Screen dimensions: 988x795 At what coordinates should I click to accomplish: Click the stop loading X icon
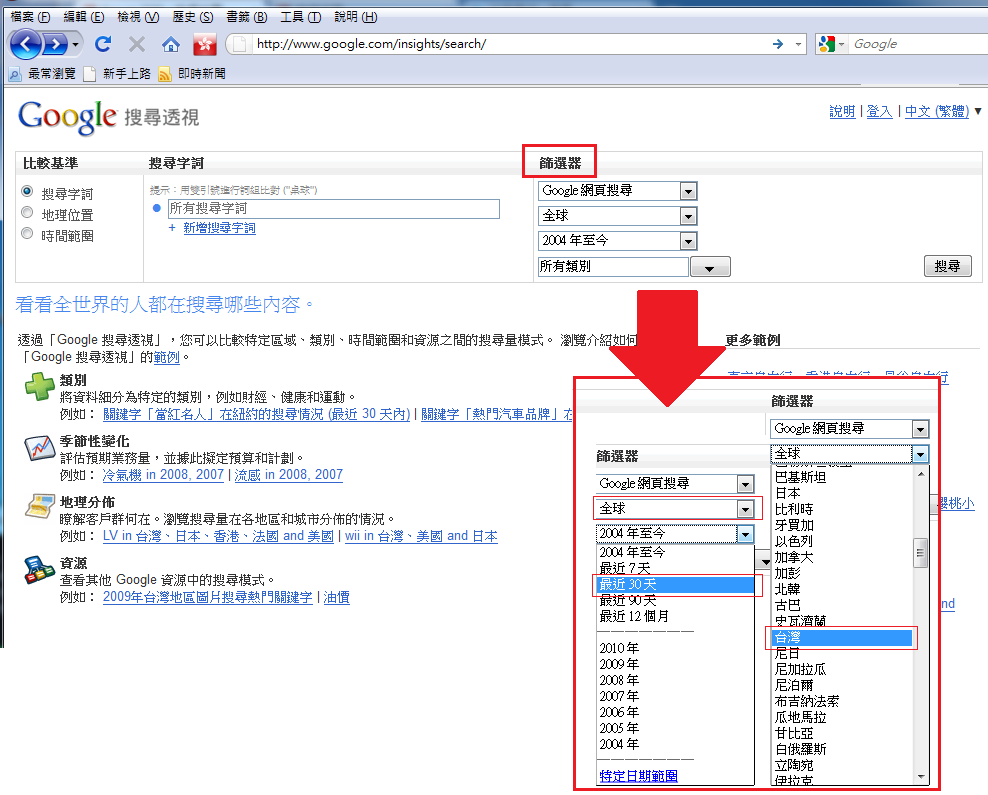click(137, 44)
